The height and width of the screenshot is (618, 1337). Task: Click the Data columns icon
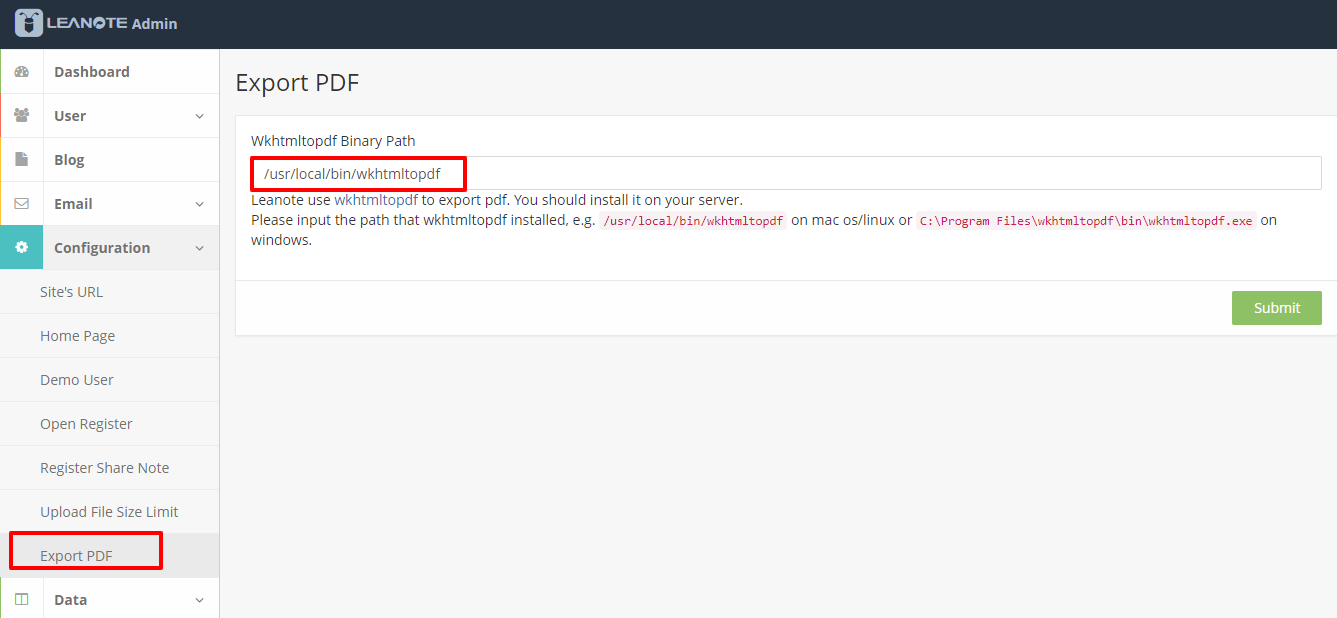click(x=22, y=600)
